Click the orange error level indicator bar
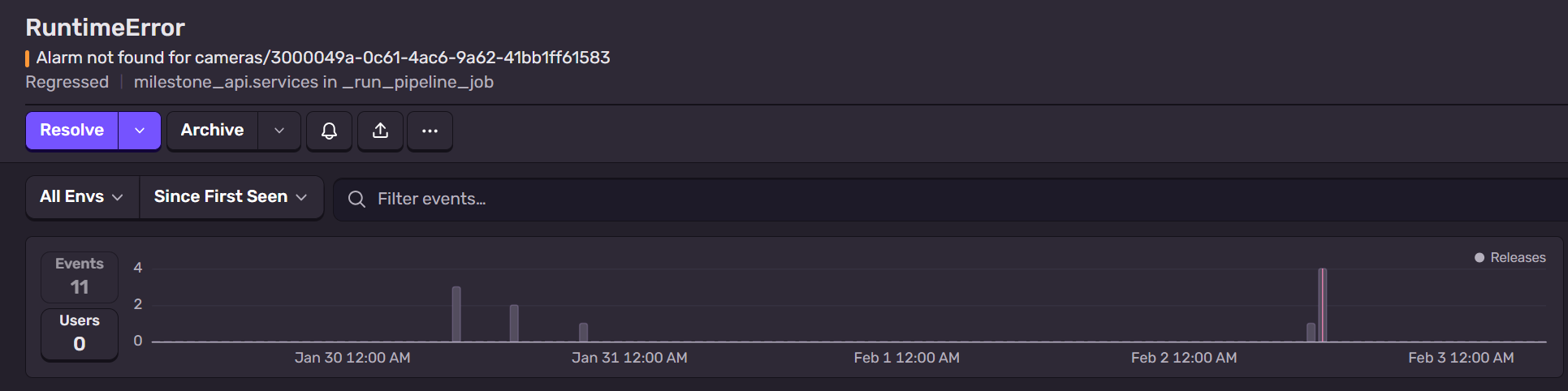The image size is (1568, 391). (28, 58)
